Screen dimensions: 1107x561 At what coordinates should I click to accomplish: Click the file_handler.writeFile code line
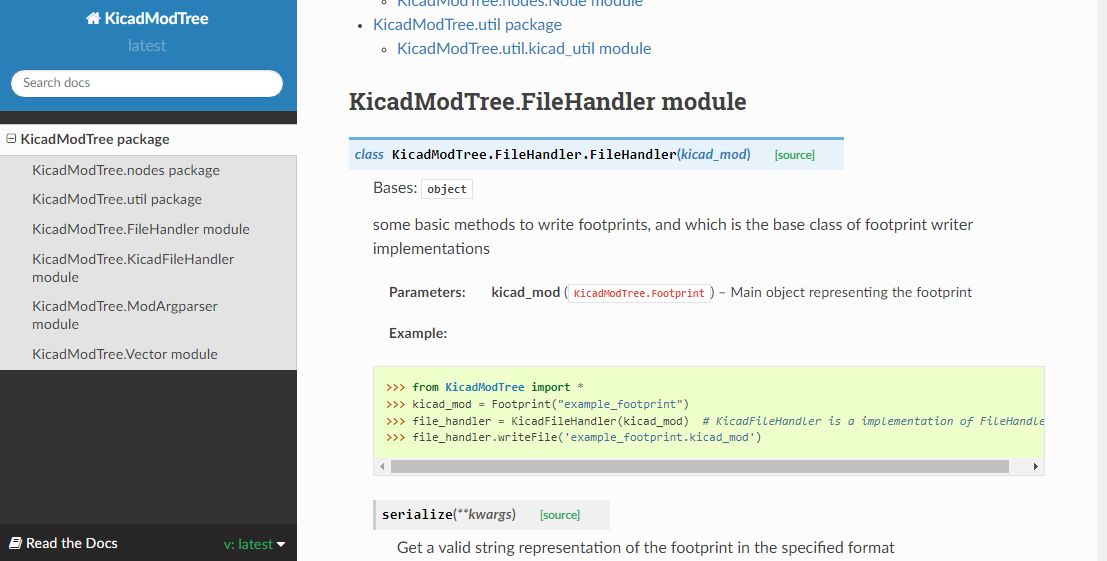(573, 438)
